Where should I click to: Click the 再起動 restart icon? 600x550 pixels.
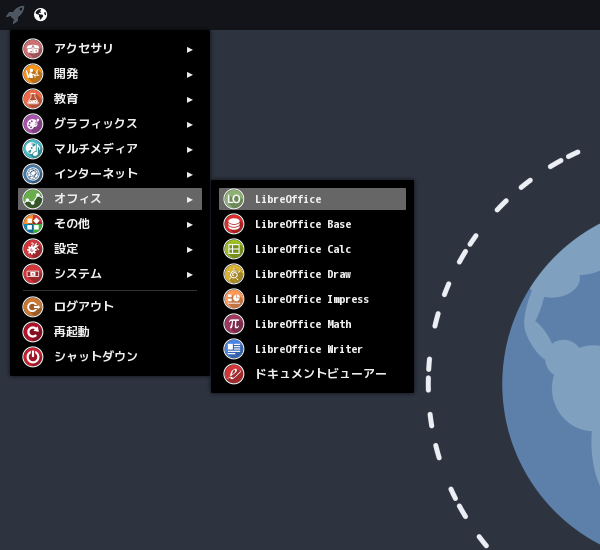coord(33,331)
